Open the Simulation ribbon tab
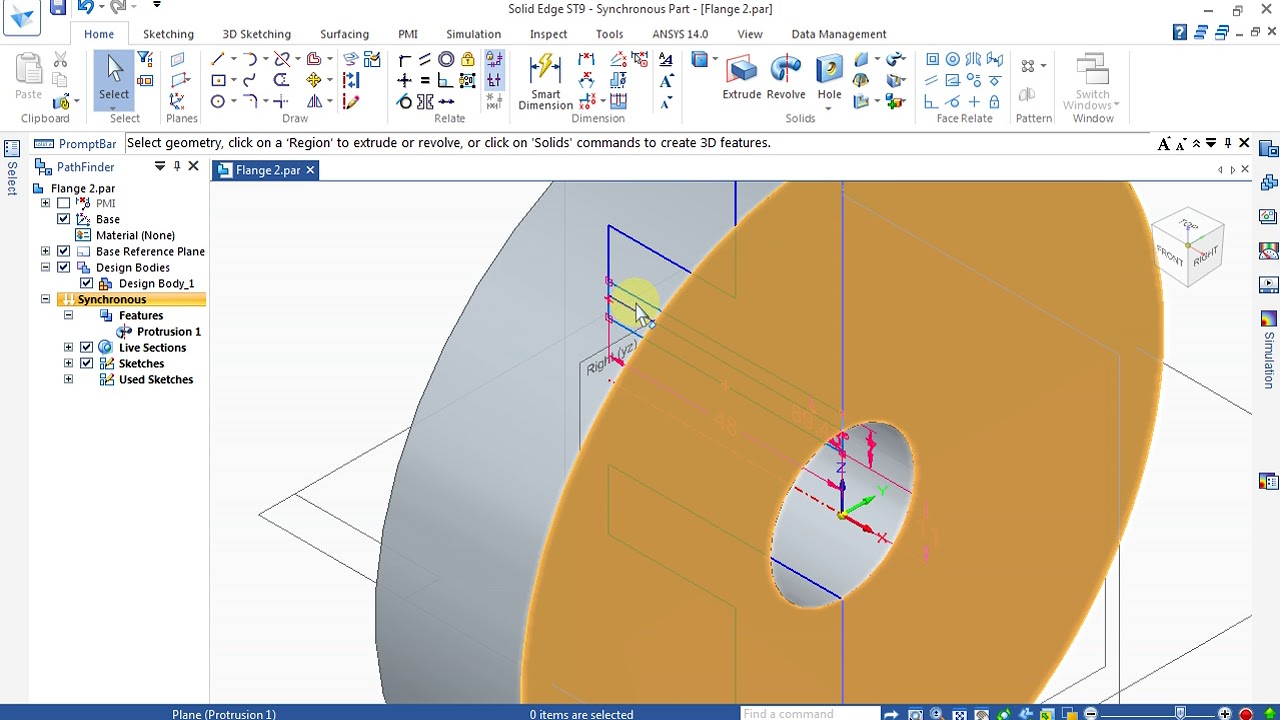 click(x=473, y=34)
